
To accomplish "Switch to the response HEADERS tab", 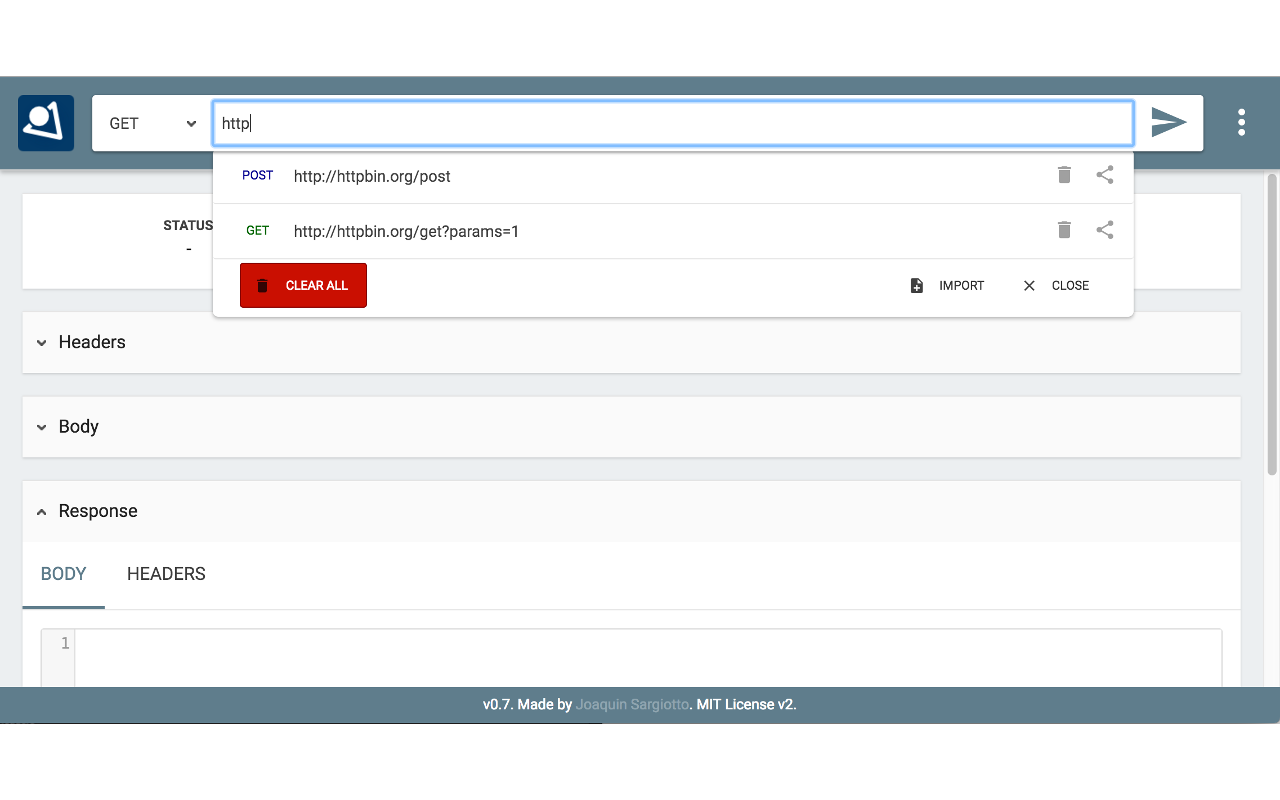I will pos(166,575).
